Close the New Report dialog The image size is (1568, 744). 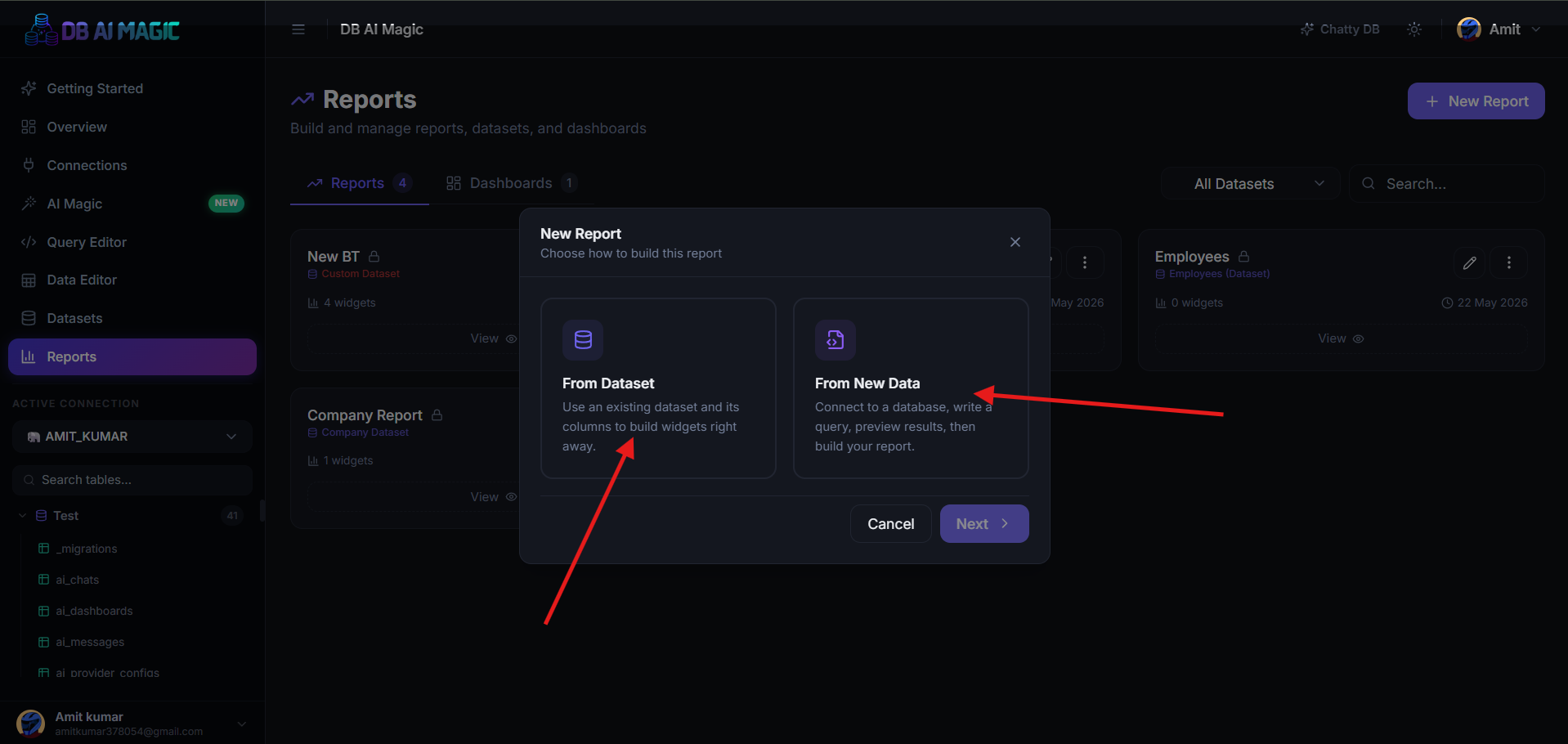[1015, 242]
